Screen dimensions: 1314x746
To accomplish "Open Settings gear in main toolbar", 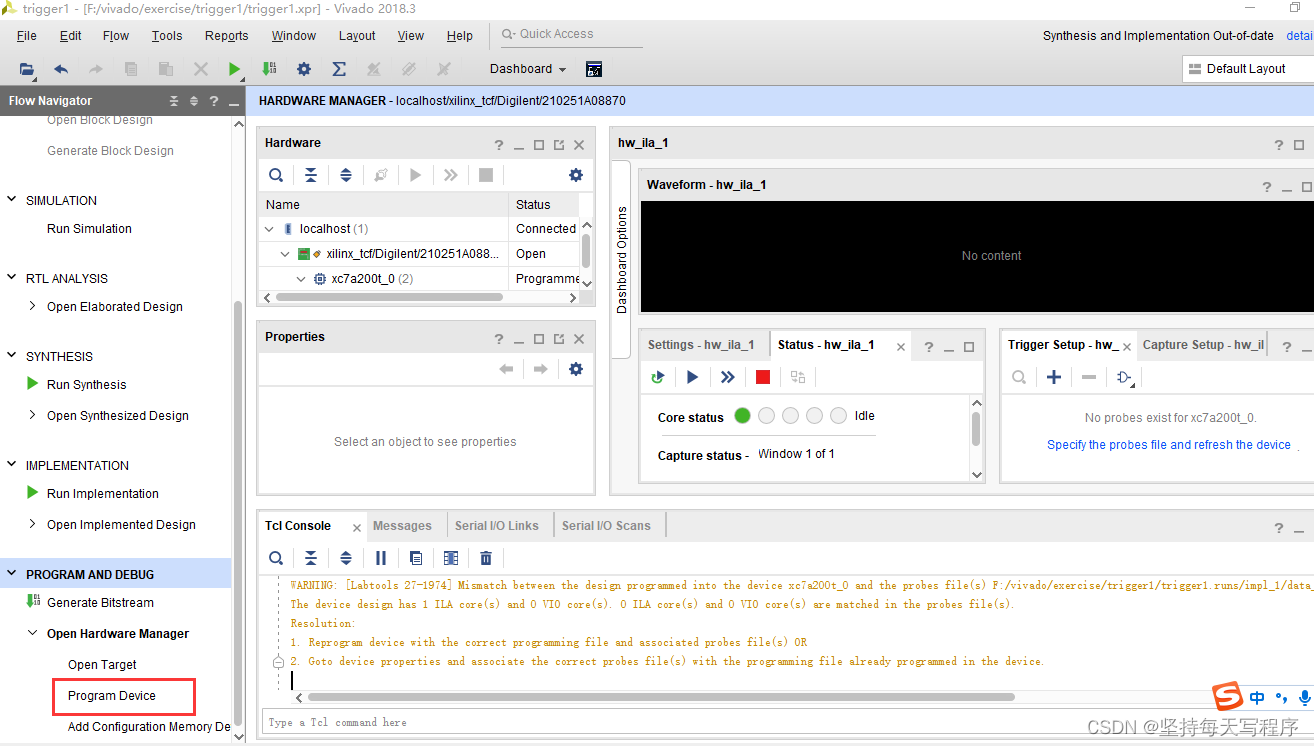I will [304, 69].
